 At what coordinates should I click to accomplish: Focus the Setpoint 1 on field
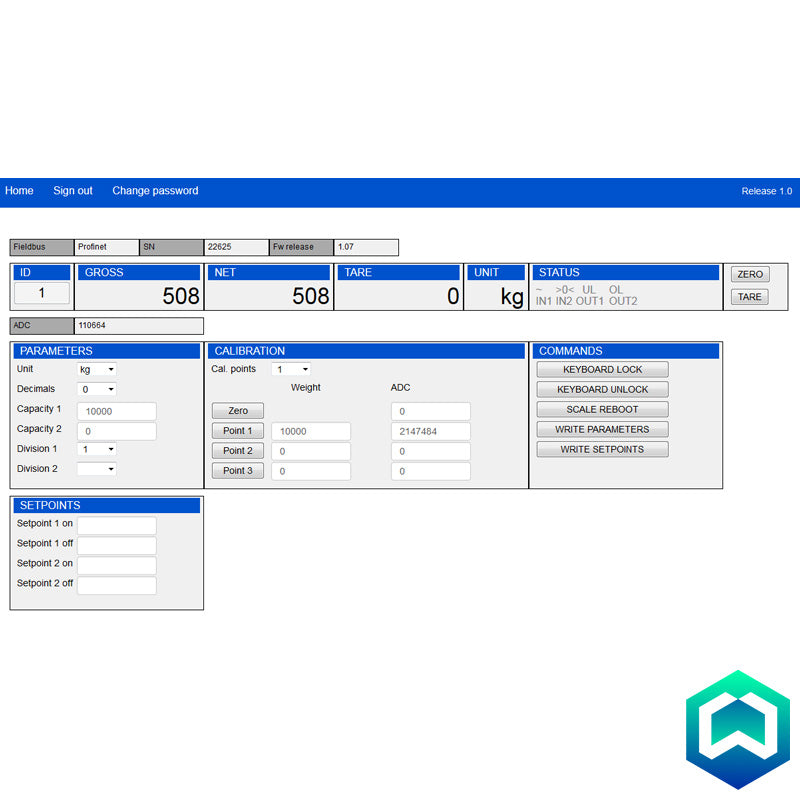[117, 525]
